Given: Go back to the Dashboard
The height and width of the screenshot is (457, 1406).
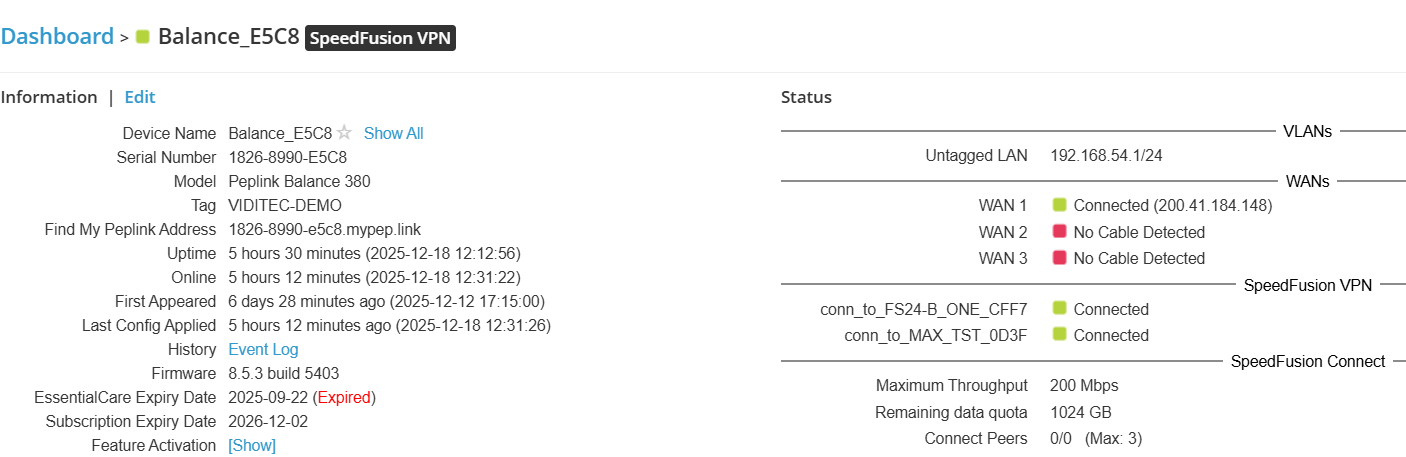Looking at the screenshot, I should coord(57,37).
